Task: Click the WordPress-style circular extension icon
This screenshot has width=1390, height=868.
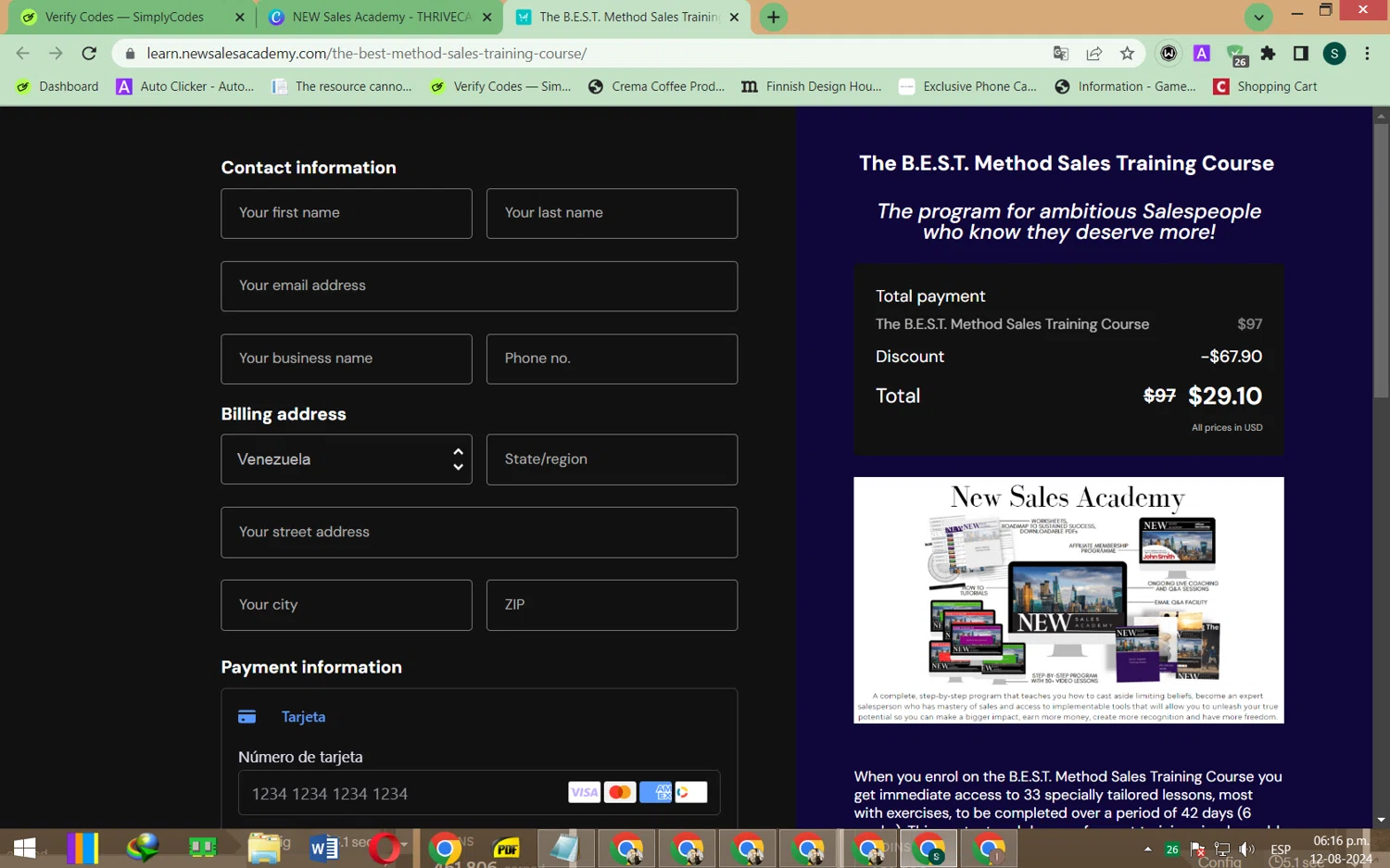Action: [x=1169, y=54]
